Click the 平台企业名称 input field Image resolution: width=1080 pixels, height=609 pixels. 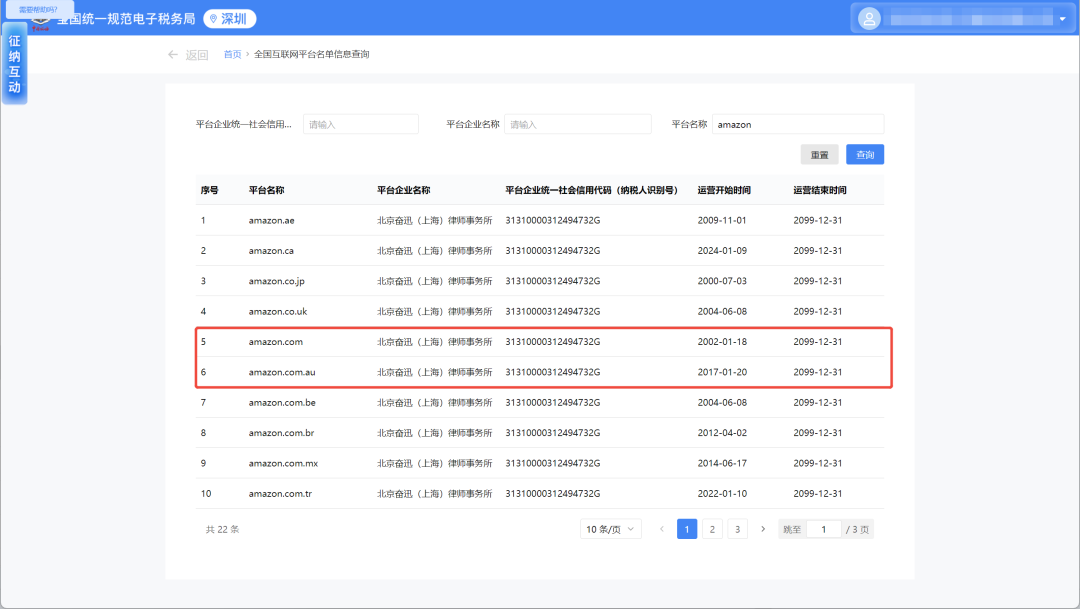click(577, 124)
